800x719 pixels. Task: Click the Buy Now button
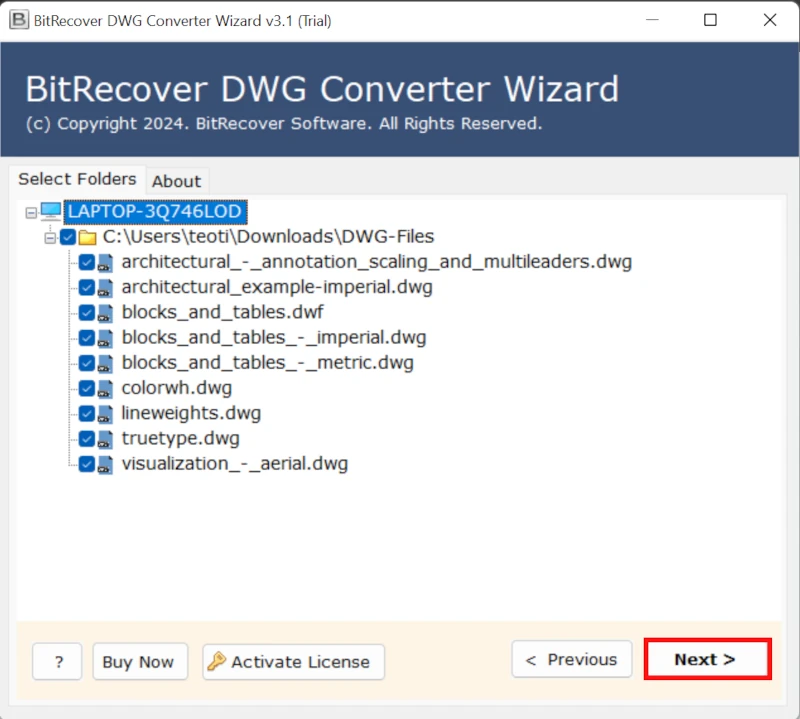[139, 662]
